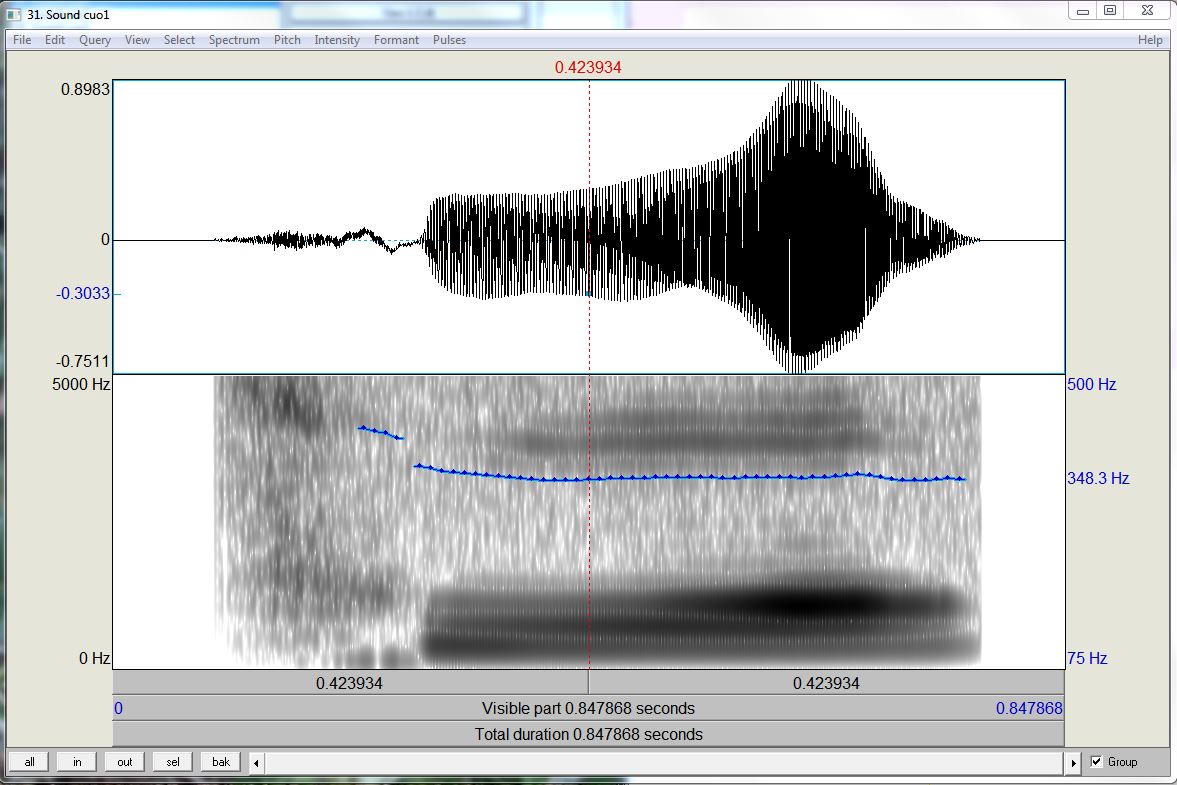Click the scrollbar right arrow

(x=1073, y=762)
